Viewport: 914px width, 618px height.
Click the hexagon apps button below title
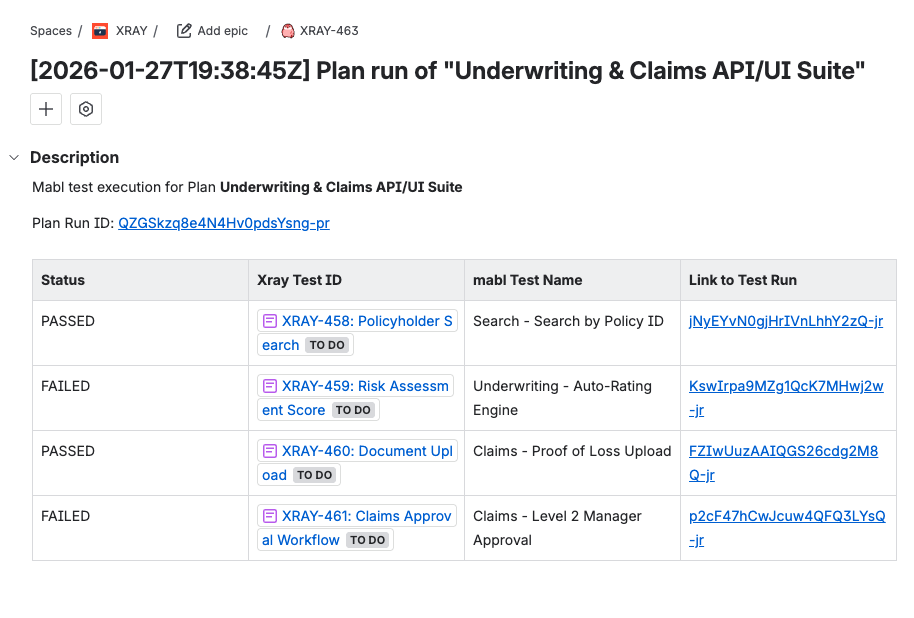point(86,109)
